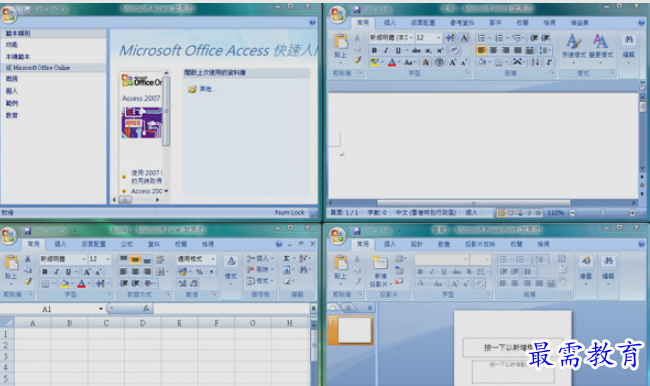Center text in the Word paragraph group

(493, 50)
